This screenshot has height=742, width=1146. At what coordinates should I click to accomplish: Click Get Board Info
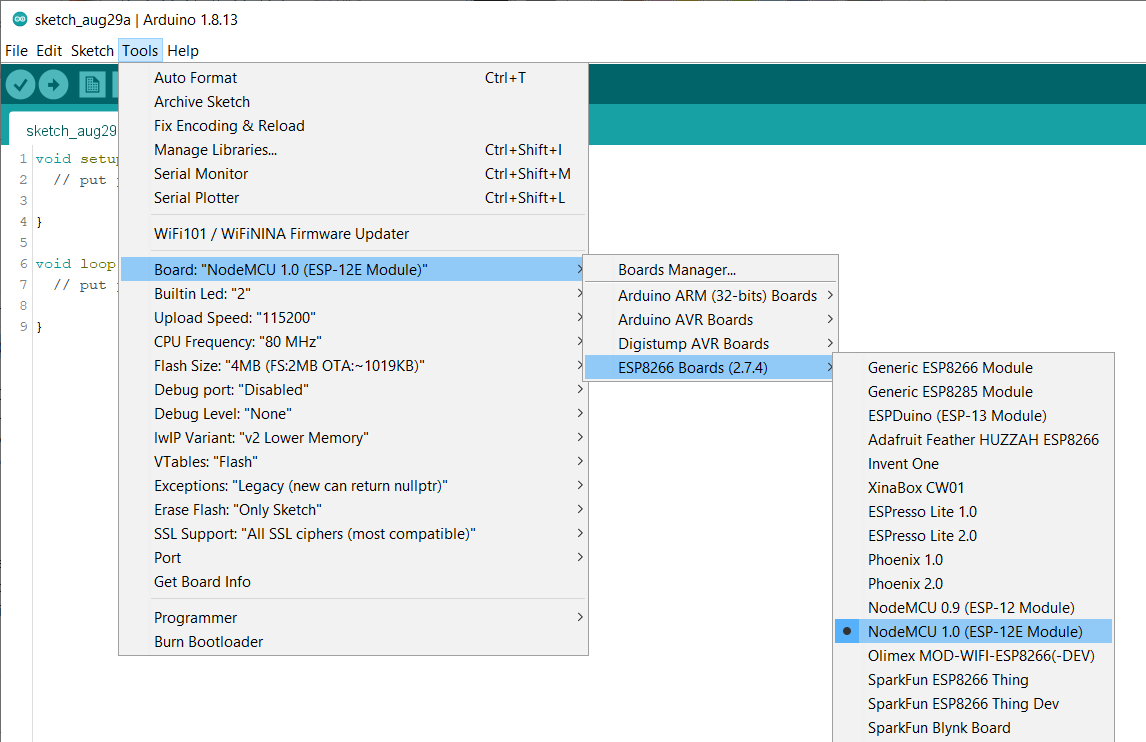pyautogui.click(x=202, y=582)
